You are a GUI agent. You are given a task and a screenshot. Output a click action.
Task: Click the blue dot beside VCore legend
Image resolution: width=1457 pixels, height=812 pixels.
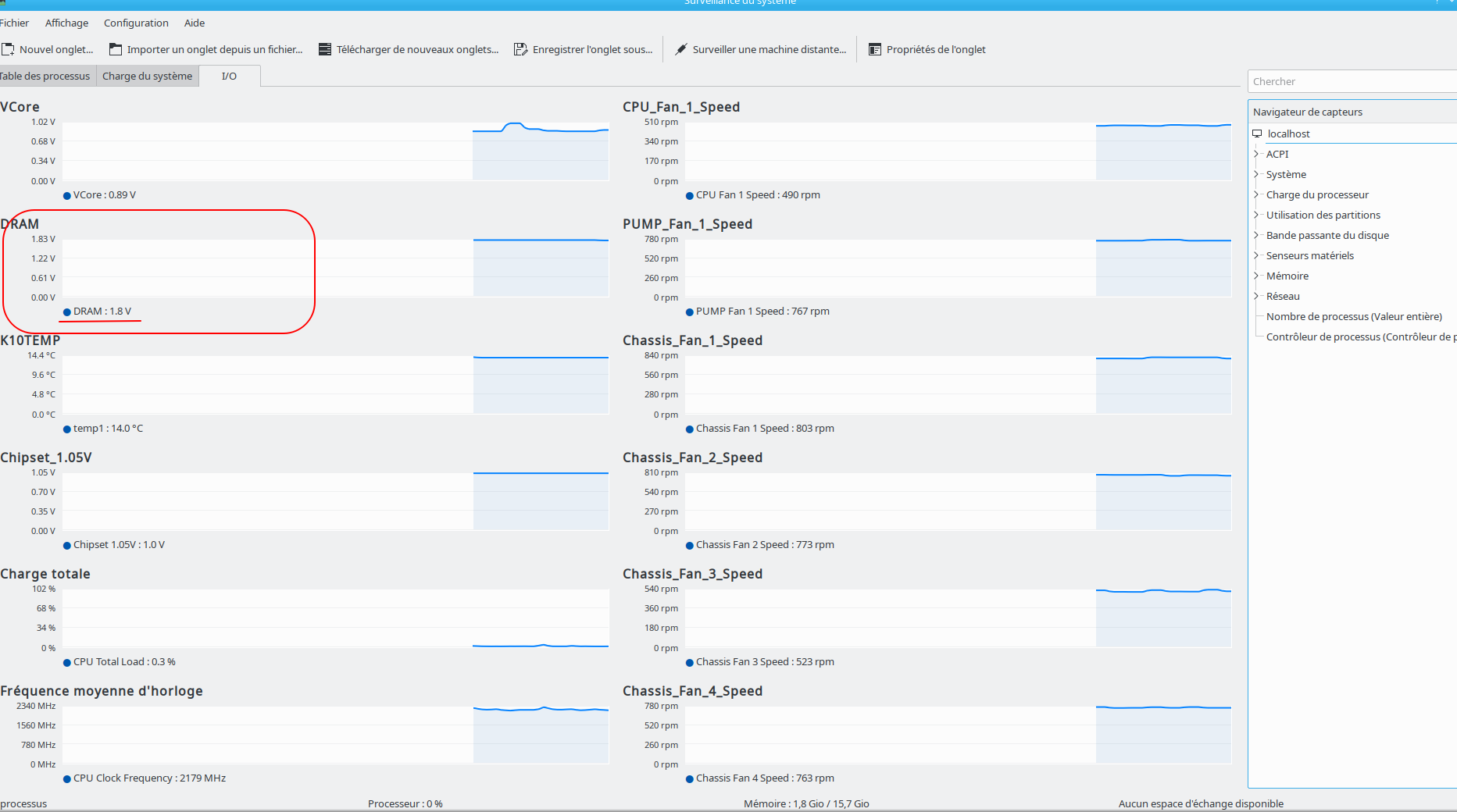point(67,195)
